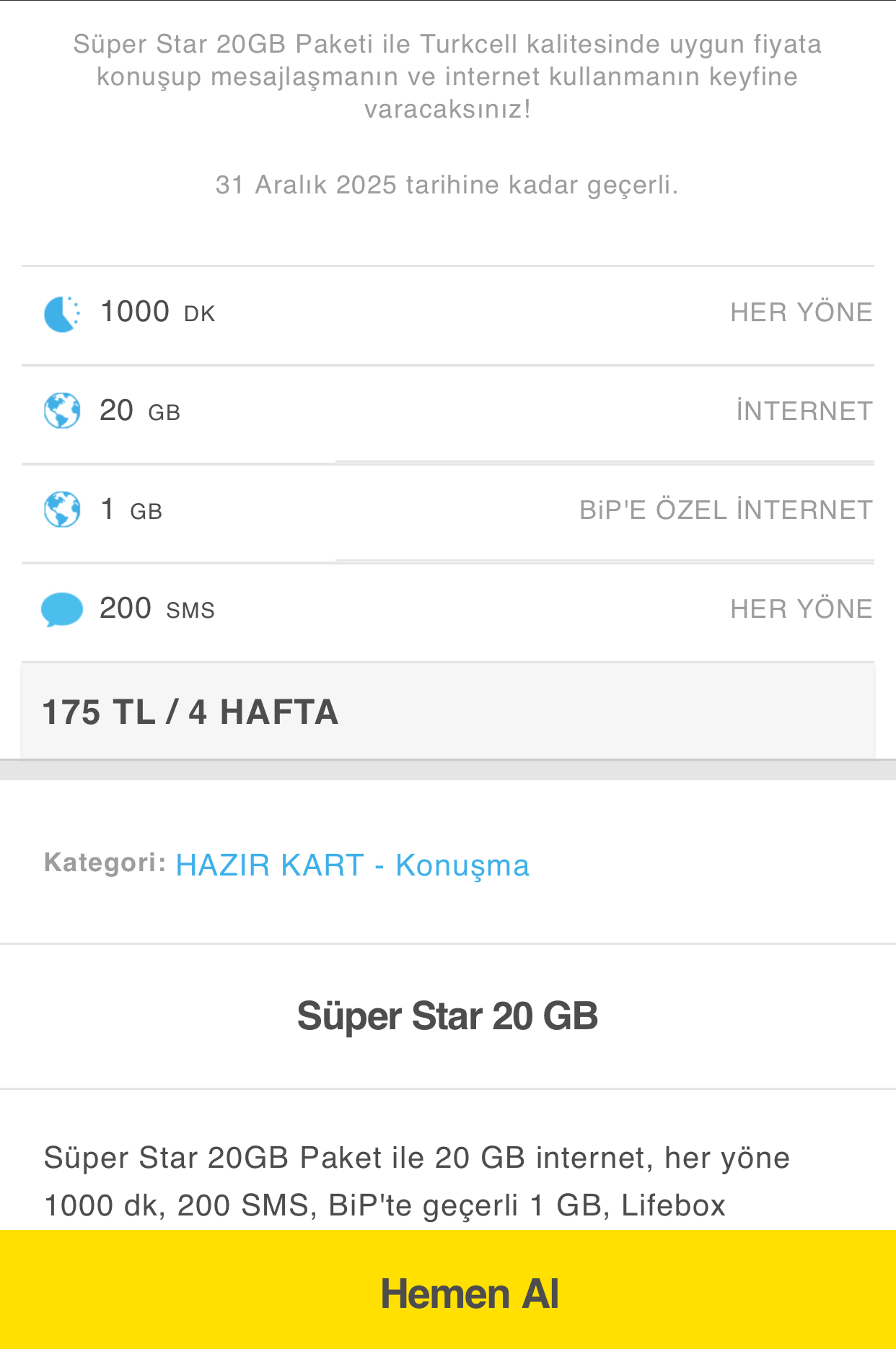Viewport: 896px width, 1349px height.
Task: Tap the globe icon beside 1 GB
Action: click(62, 510)
